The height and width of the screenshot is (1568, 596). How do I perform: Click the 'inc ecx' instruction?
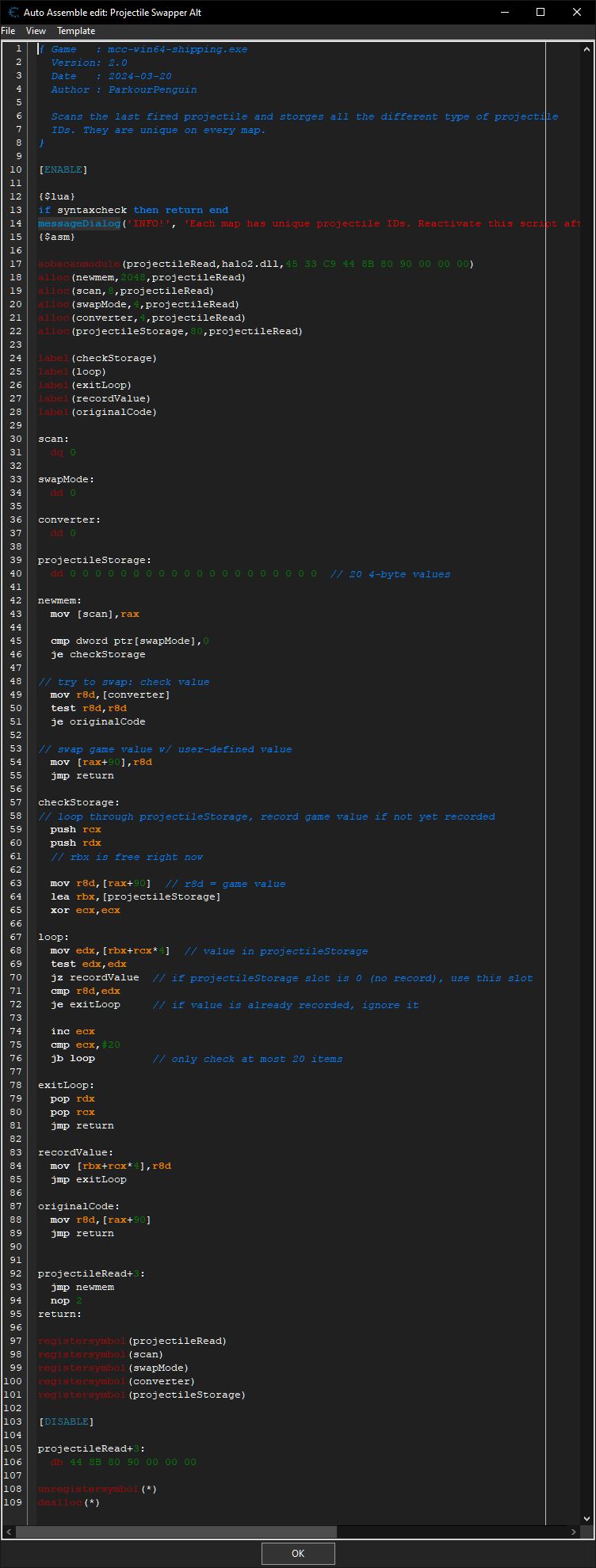click(73, 1032)
